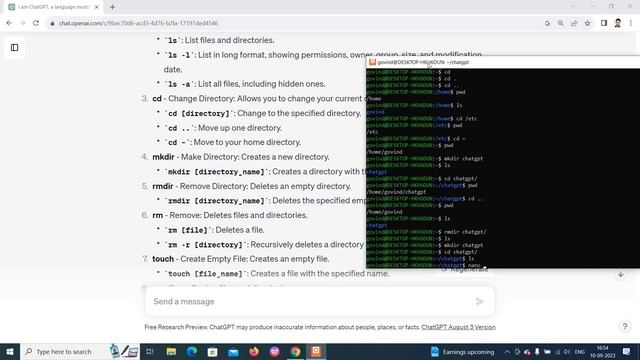Viewport: 640px width, 360px height.
Task: Open the help question-mark button
Action: tap(625, 326)
